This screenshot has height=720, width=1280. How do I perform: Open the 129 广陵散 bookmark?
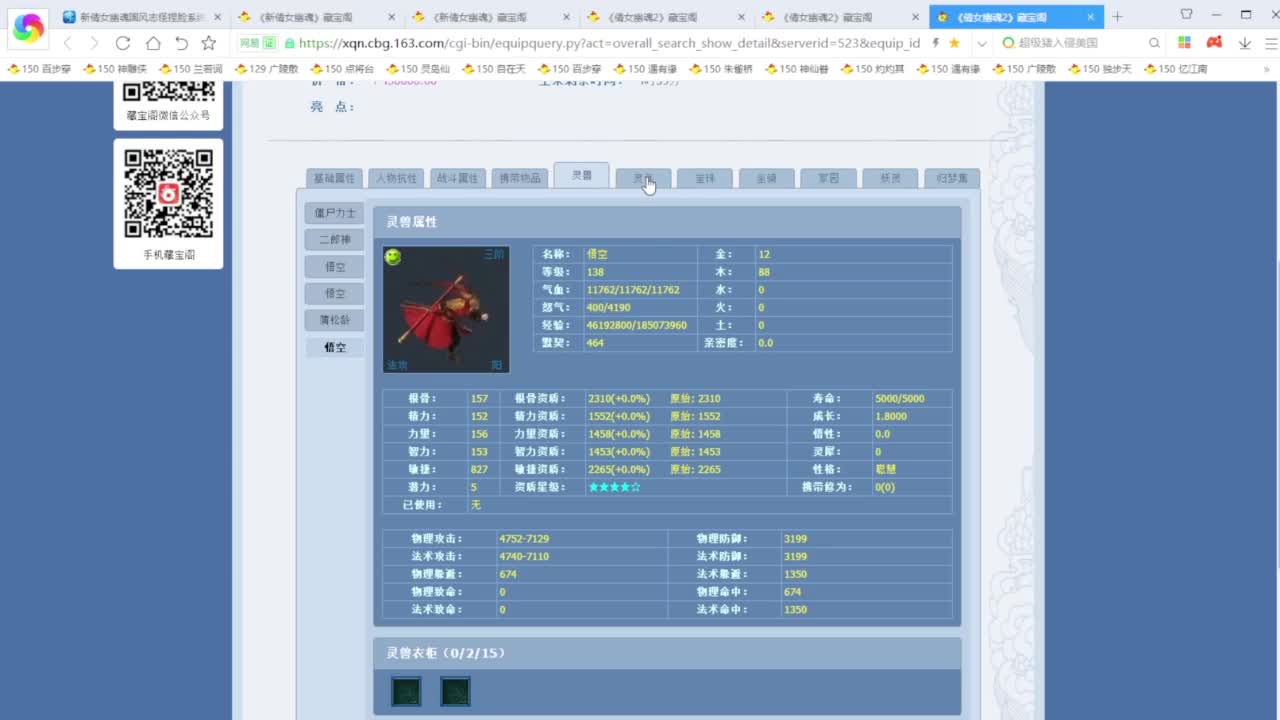(x=266, y=69)
